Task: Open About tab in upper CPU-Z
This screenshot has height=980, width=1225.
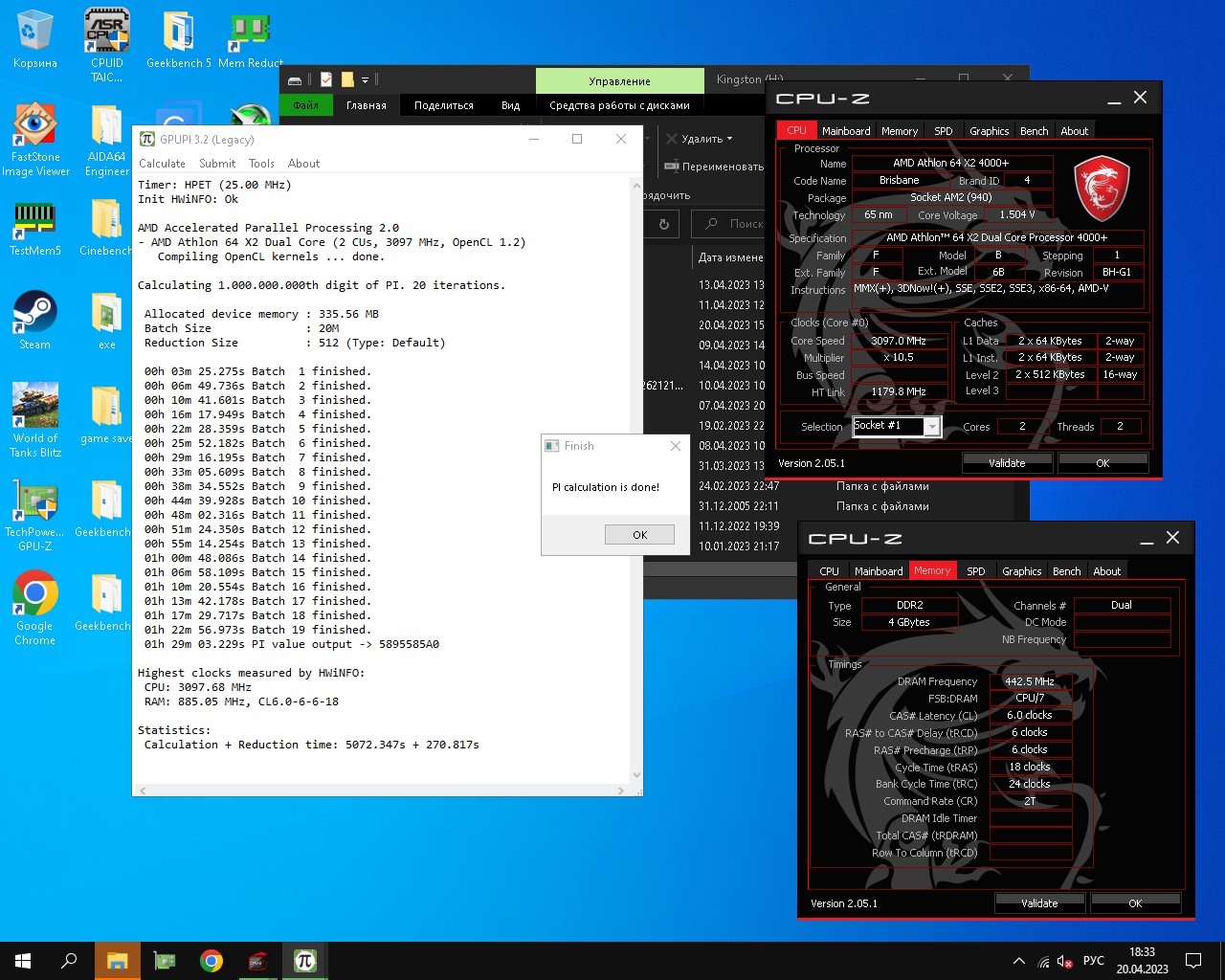Action: pos(1074,131)
